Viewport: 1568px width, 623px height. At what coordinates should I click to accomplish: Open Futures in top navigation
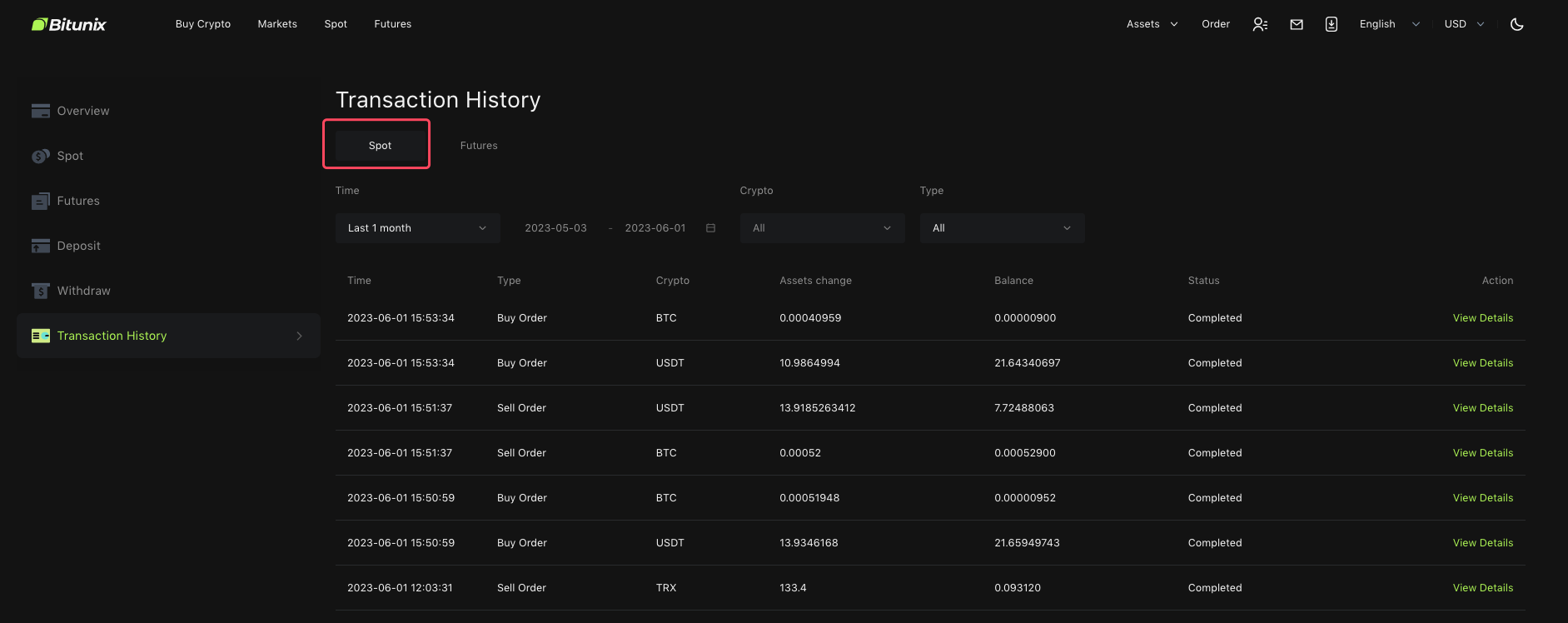coord(393,24)
